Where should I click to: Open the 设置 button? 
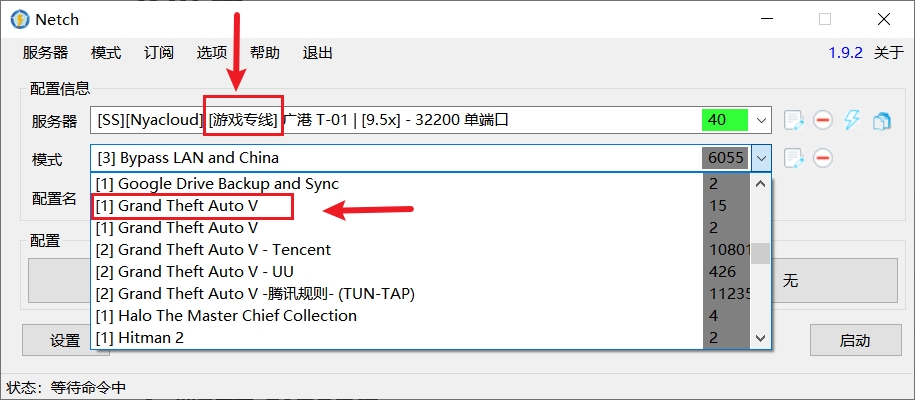[x=65, y=340]
